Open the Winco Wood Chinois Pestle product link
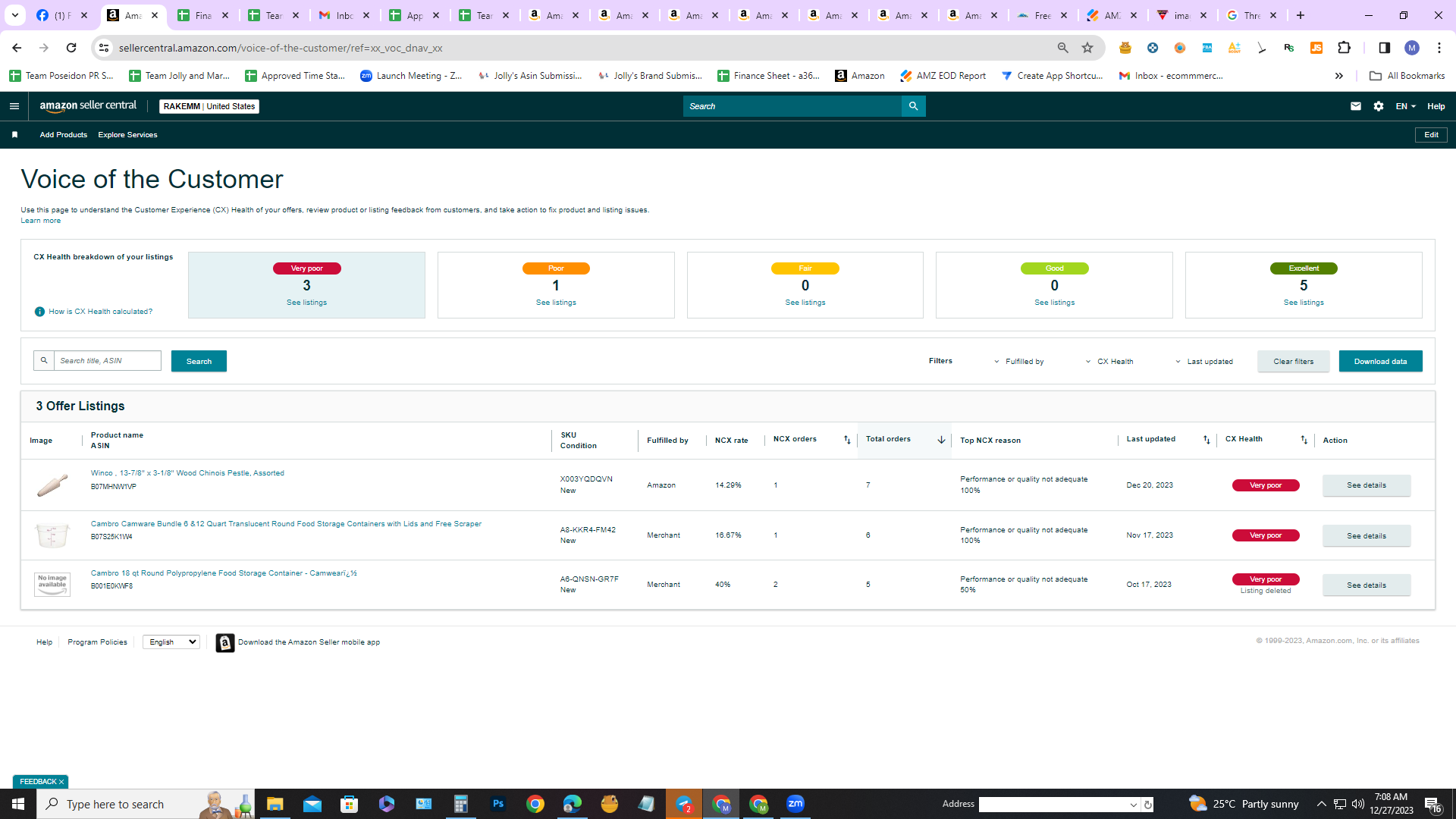Image resolution: width=1456 pixels, height=819 pixels. click(187, 473)
